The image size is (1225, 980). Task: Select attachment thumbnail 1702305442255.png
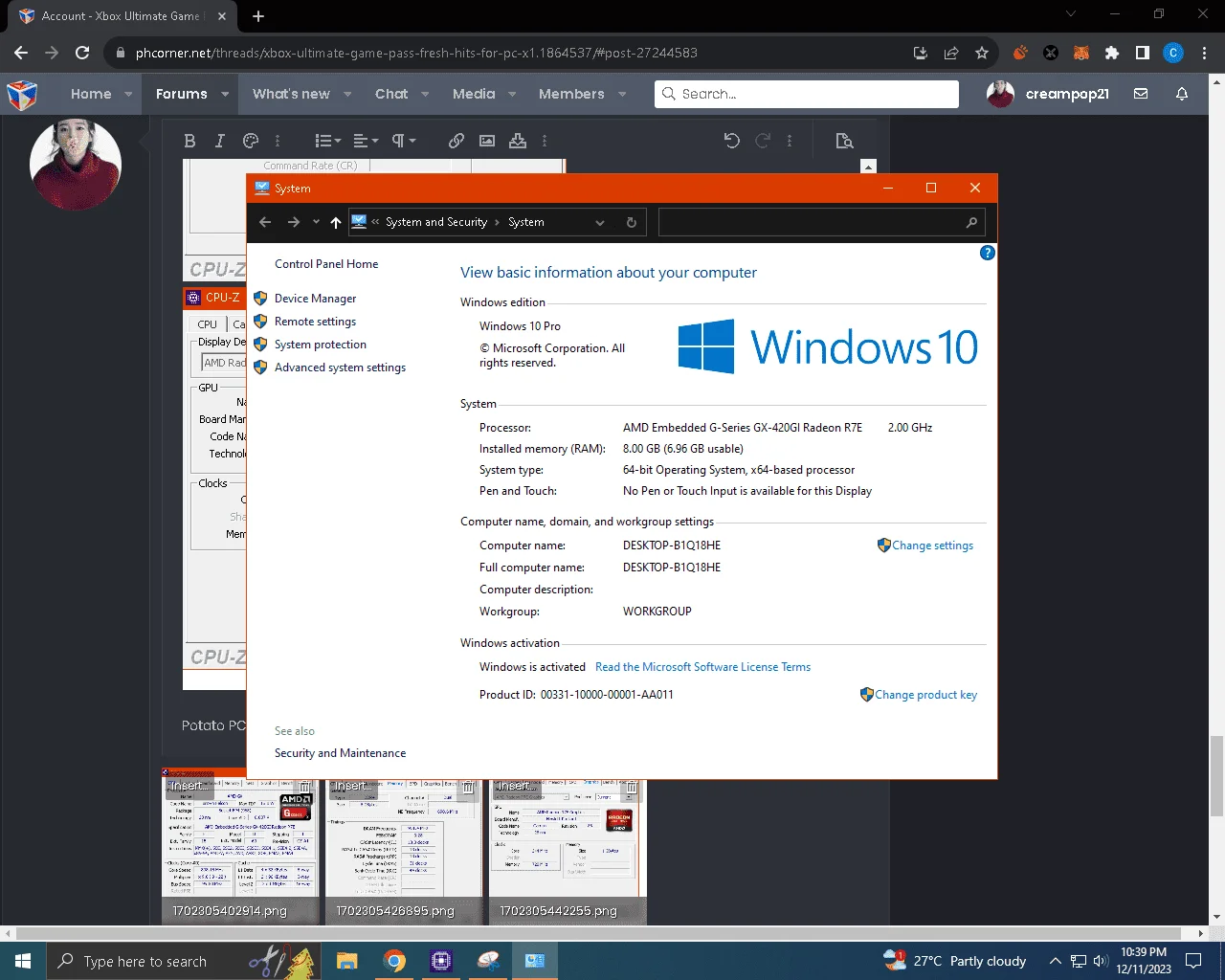568,852
